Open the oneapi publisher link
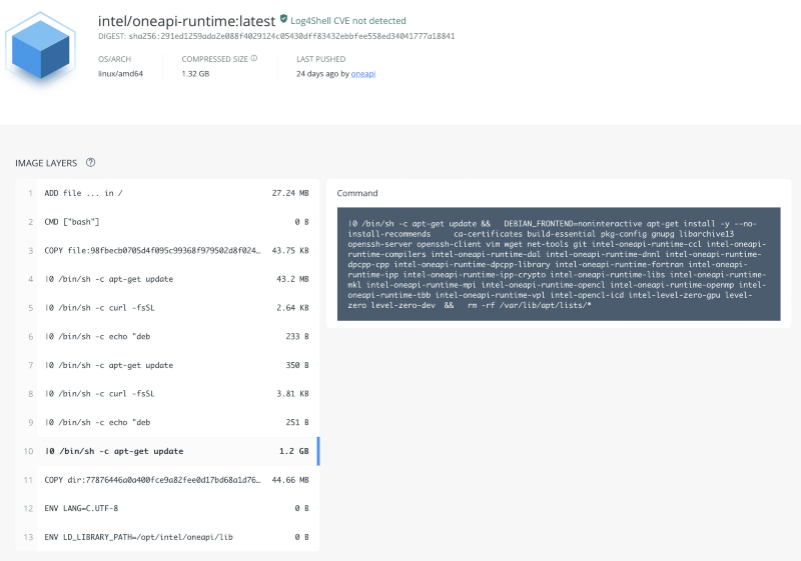Viewport: 801px width, 561px height. (x=363, y=74)
